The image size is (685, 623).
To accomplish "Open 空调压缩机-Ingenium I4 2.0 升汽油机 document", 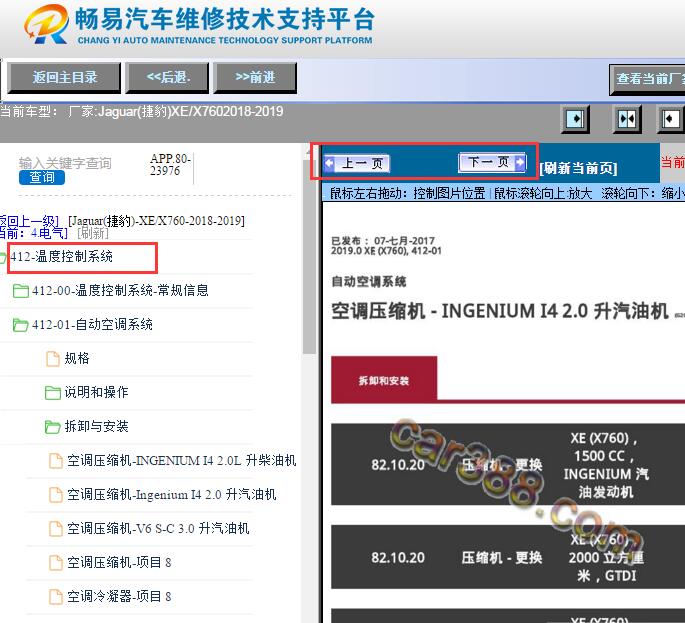I will [x=171, y=494].
